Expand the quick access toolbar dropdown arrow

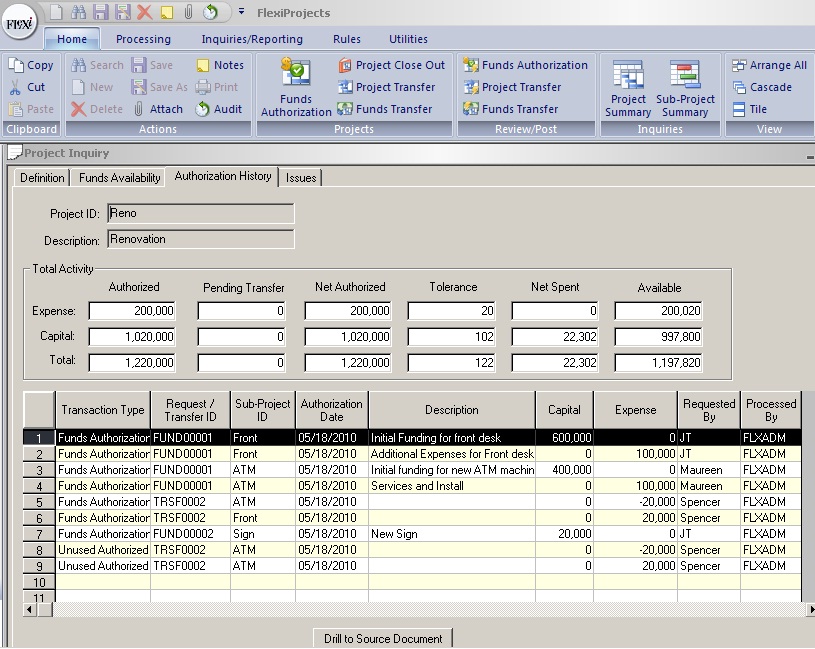click(x=241, y=13)
